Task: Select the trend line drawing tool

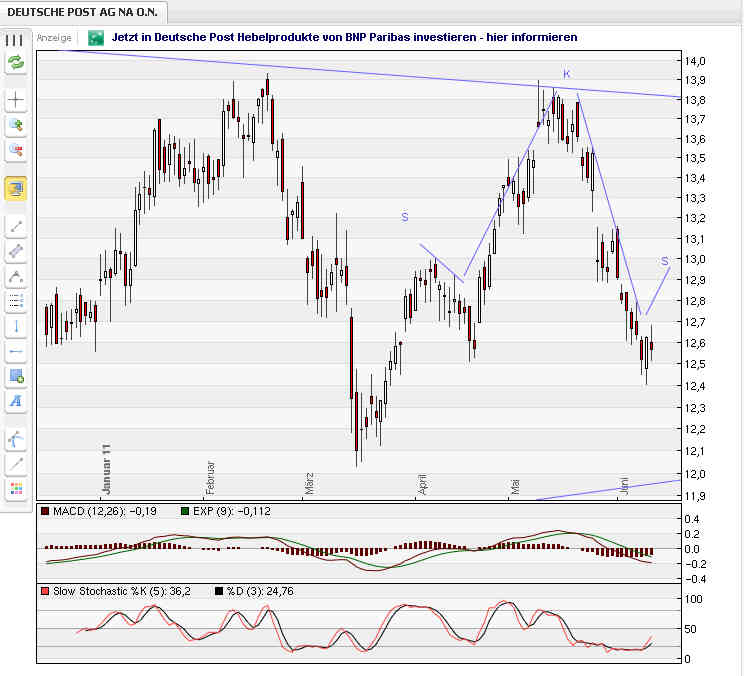Action: point(15,226)
